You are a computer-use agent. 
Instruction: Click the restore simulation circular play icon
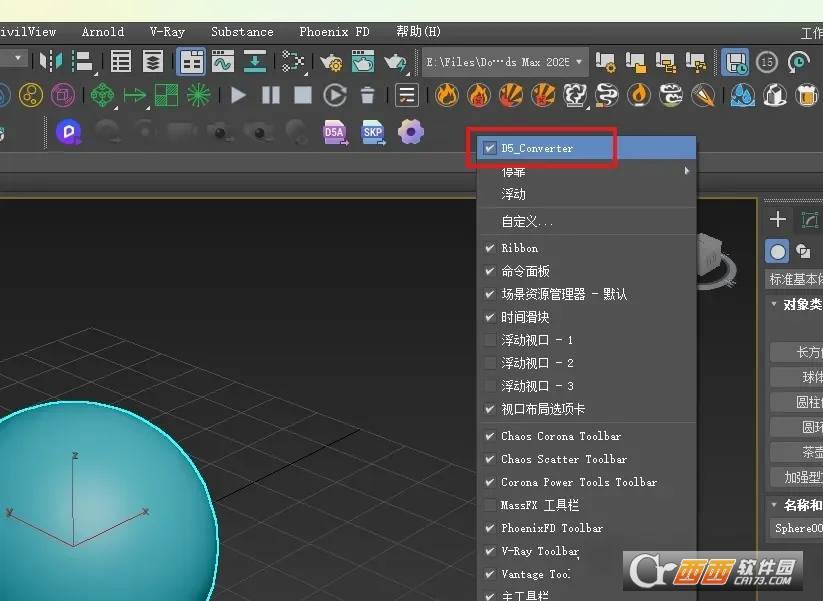(335, 96)
